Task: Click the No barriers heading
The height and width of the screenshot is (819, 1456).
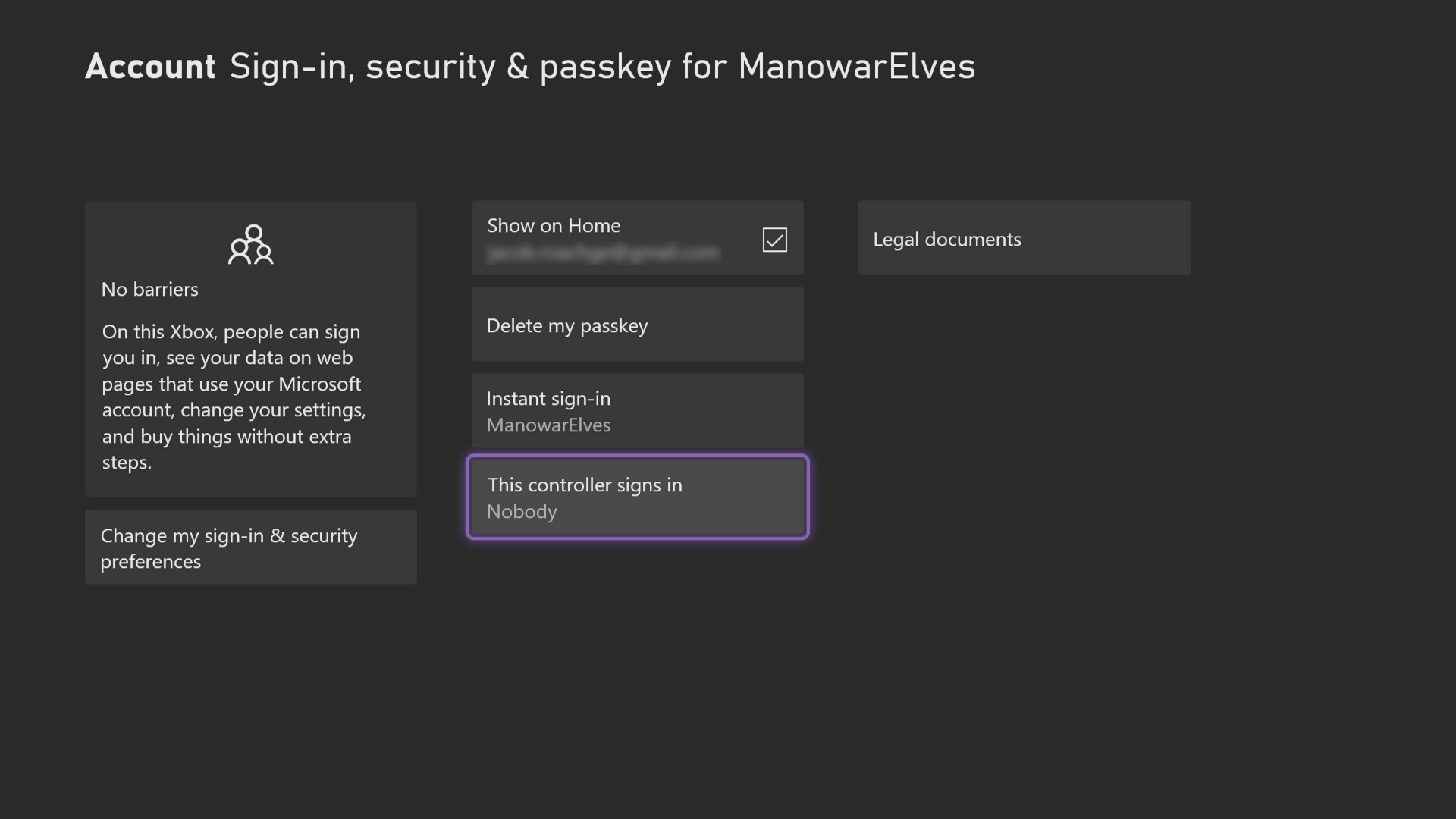Action: (150, 290)
